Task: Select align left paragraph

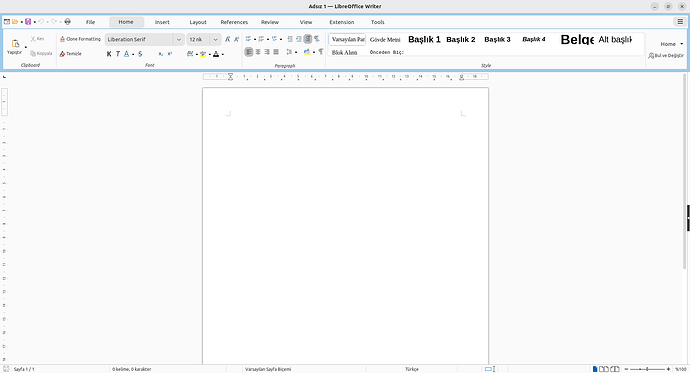Action: coord(249,52)
